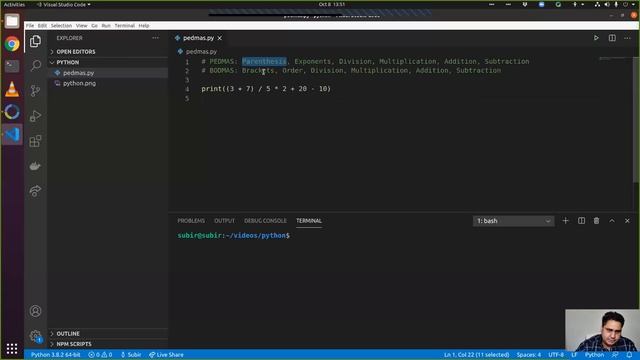Create a new terminal with plus icon
This screenshot has width=640, height=360.
pos(565,221)
